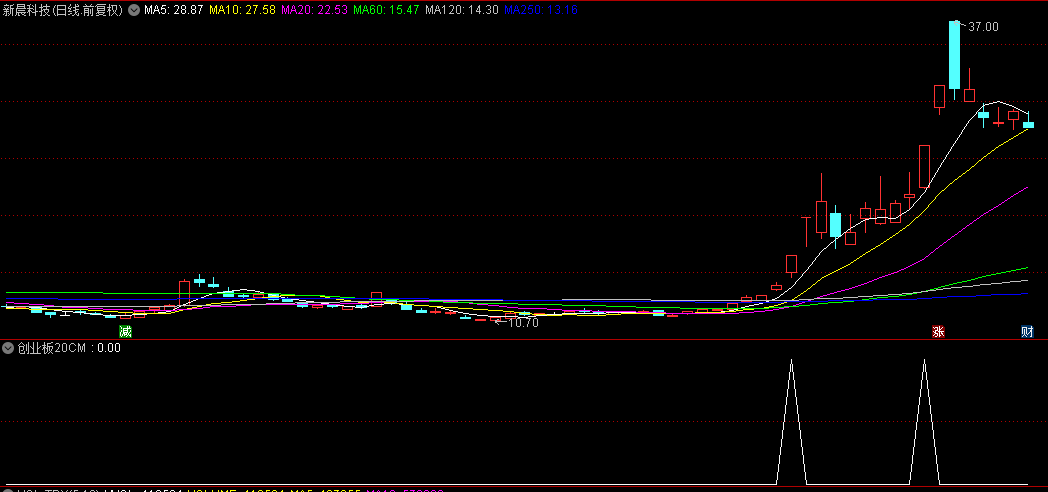This screenshot has height=492, width=1048.
Task: Select the MA60: 15.47 label
Action: (386, 10)
